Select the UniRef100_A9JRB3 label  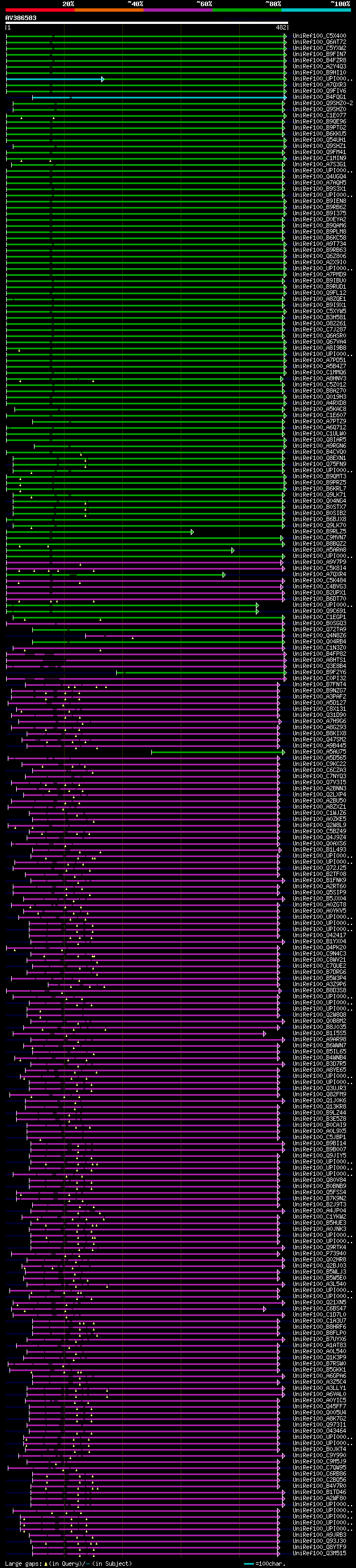pos(319,1535)
